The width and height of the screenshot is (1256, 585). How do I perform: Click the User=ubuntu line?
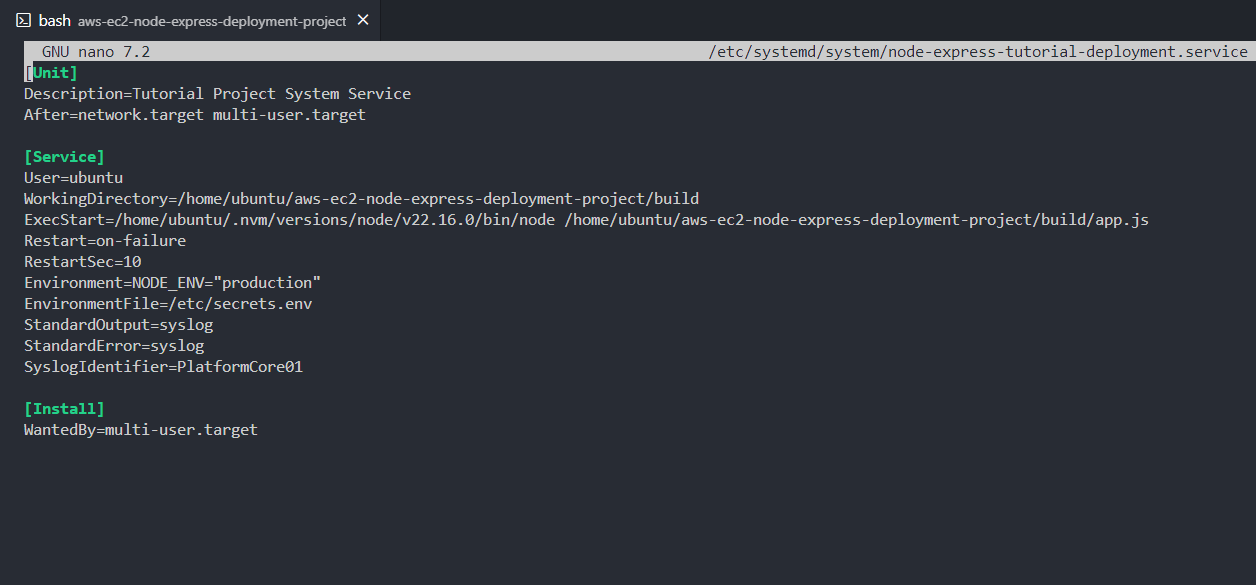click(73, 178)
